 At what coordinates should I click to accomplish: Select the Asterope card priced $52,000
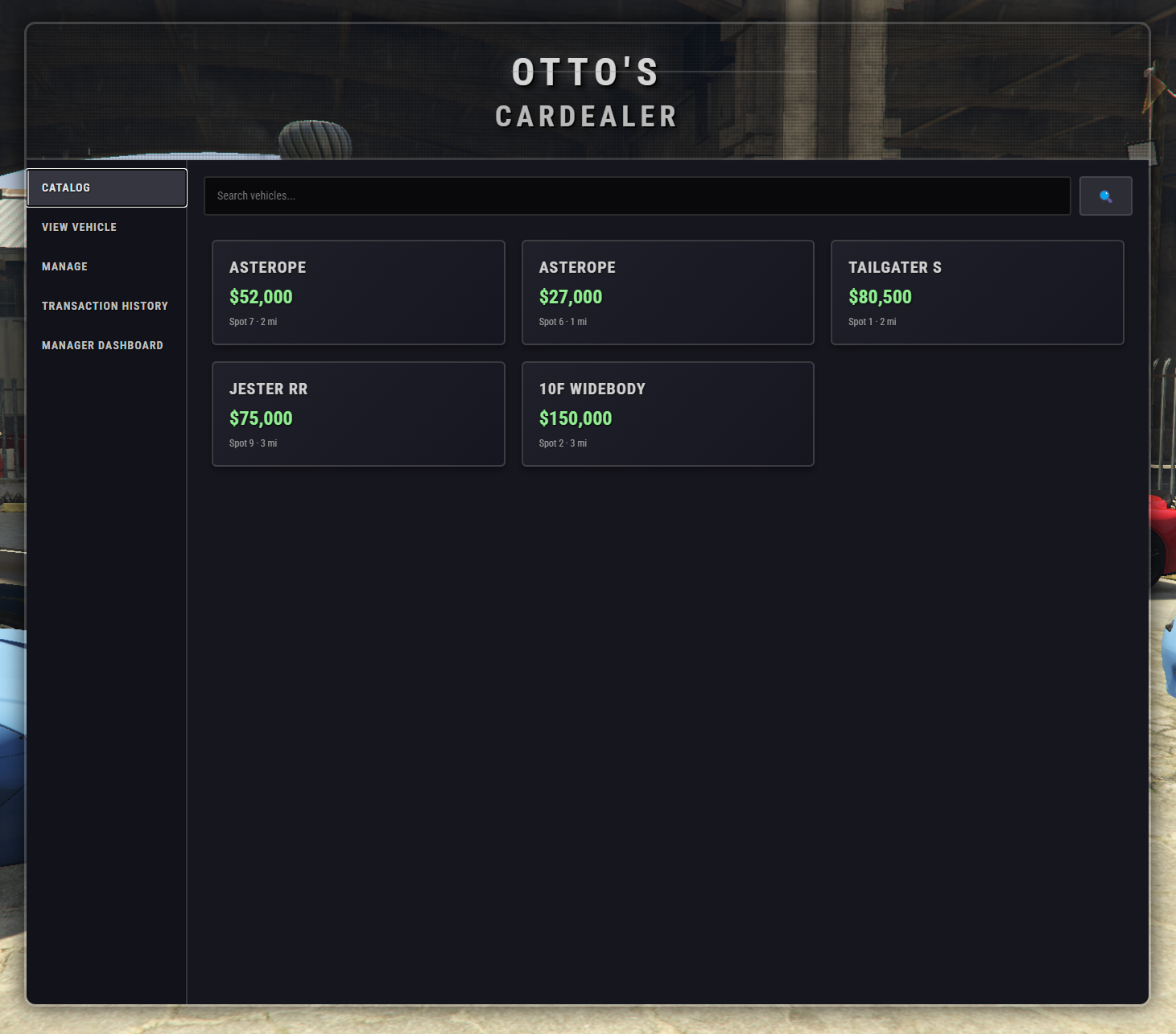click(x=358, y=292)
